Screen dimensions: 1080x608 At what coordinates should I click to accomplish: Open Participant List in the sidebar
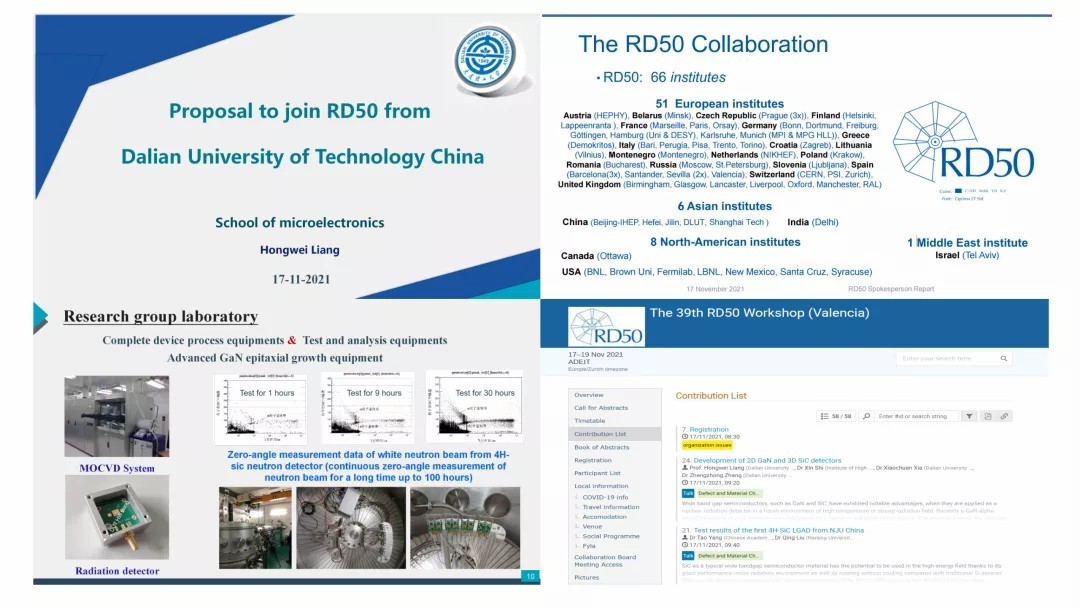[x=597, y=473]
